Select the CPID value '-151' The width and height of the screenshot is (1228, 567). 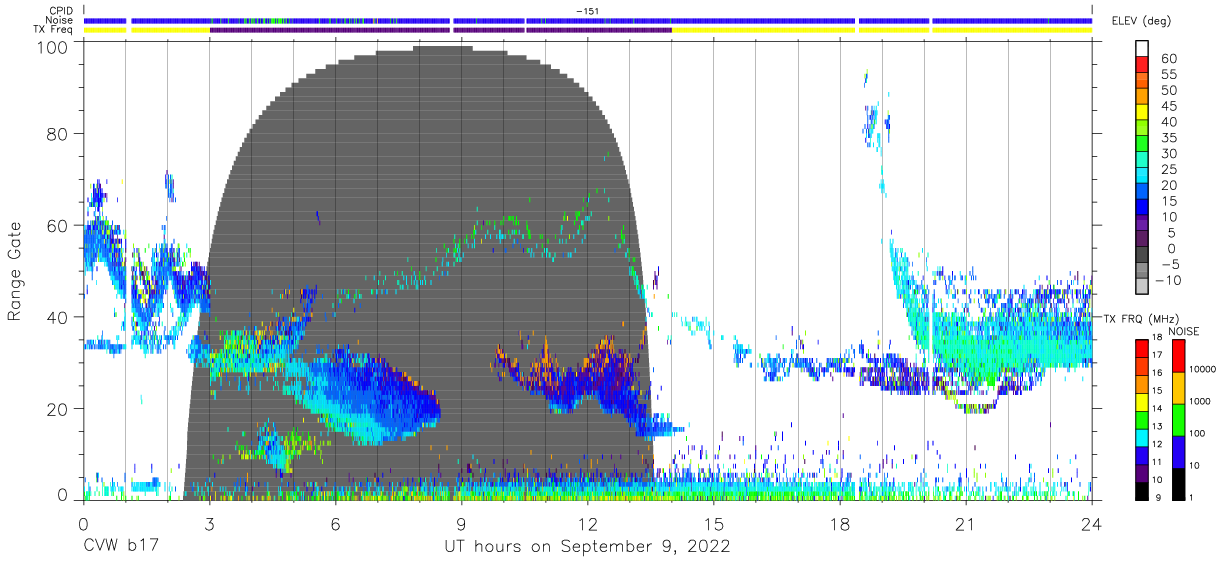[x=587, y=10]
